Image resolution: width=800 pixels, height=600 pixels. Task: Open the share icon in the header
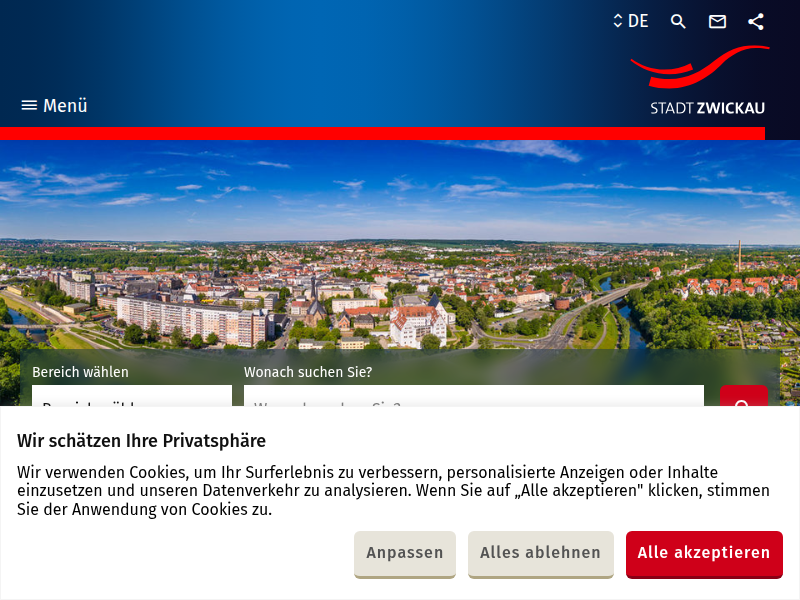tap(755, 21)
